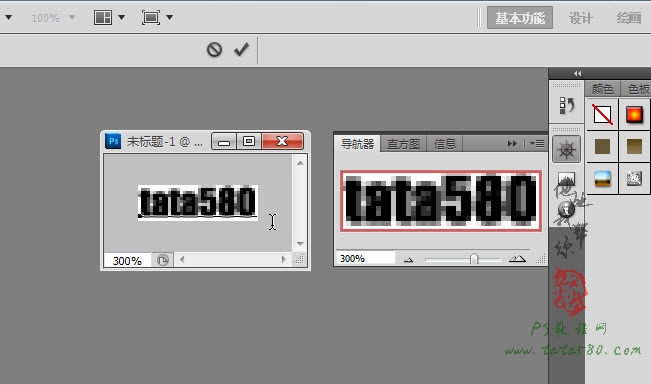Switch to the 信息 tab

[445, 144]
